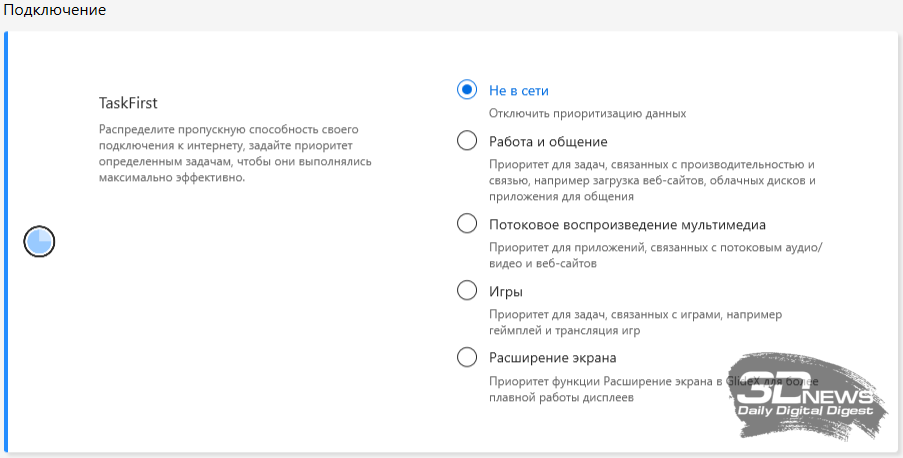
Task: Click the "Игры" option label
Action: point(506,291)
